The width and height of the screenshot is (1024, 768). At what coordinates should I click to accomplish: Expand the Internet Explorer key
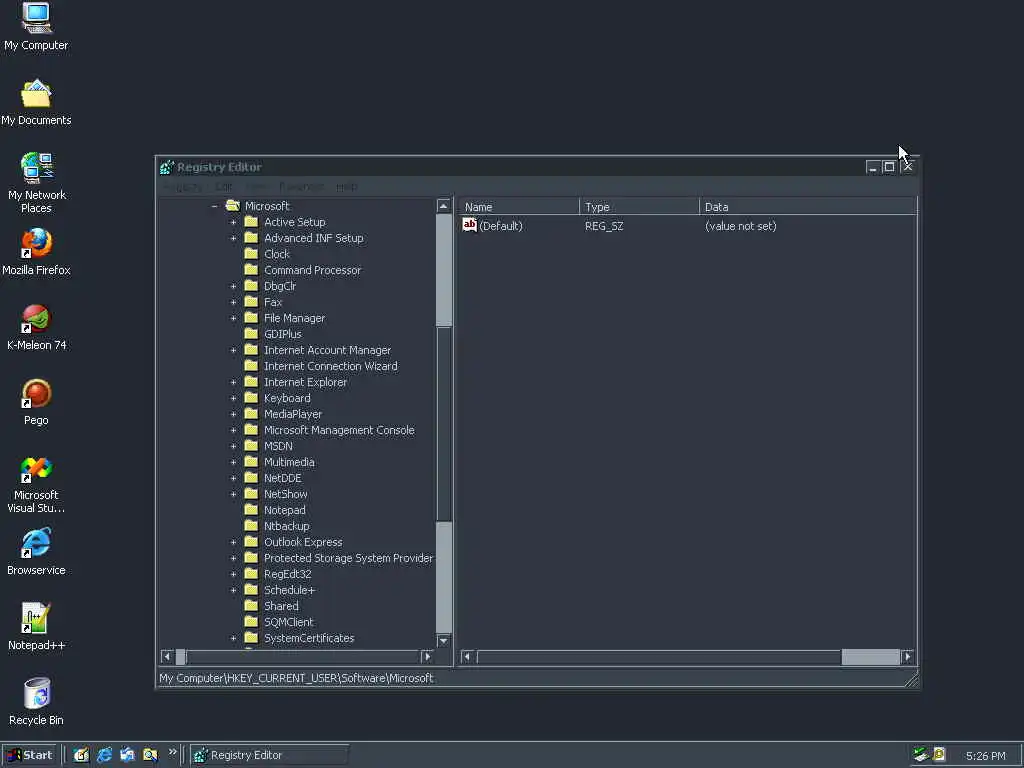[233, 382]
